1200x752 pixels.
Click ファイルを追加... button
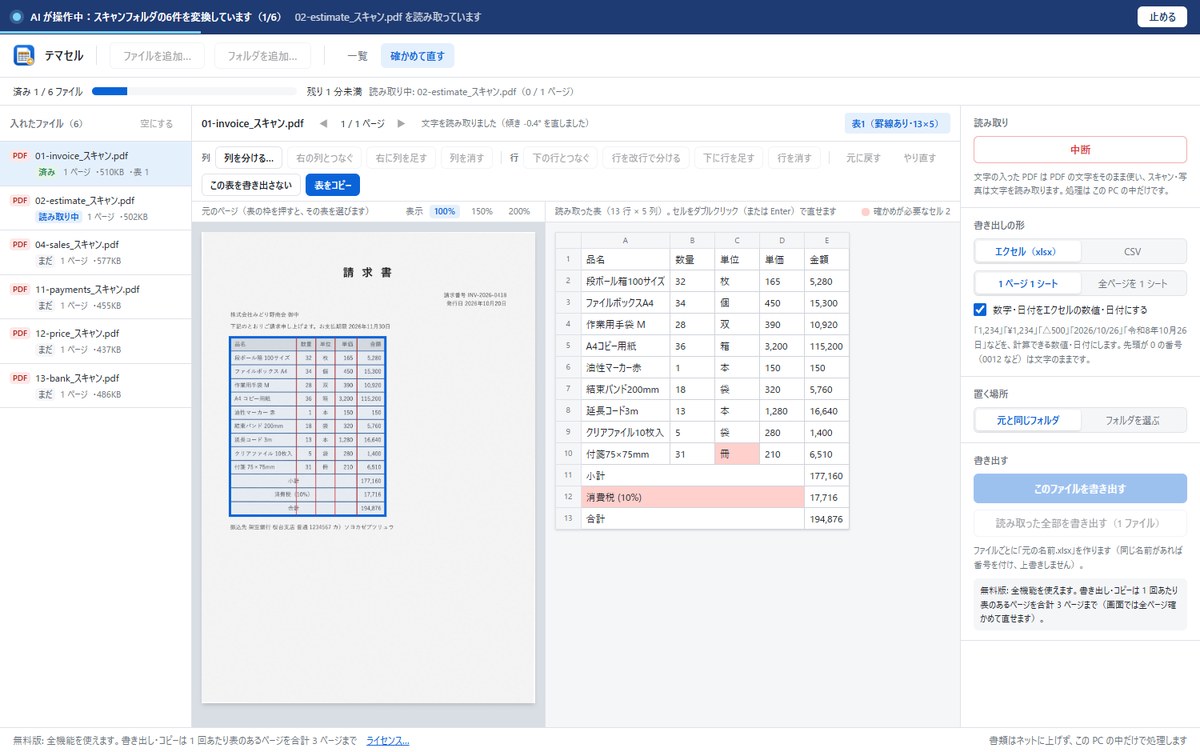coord(157,56)
